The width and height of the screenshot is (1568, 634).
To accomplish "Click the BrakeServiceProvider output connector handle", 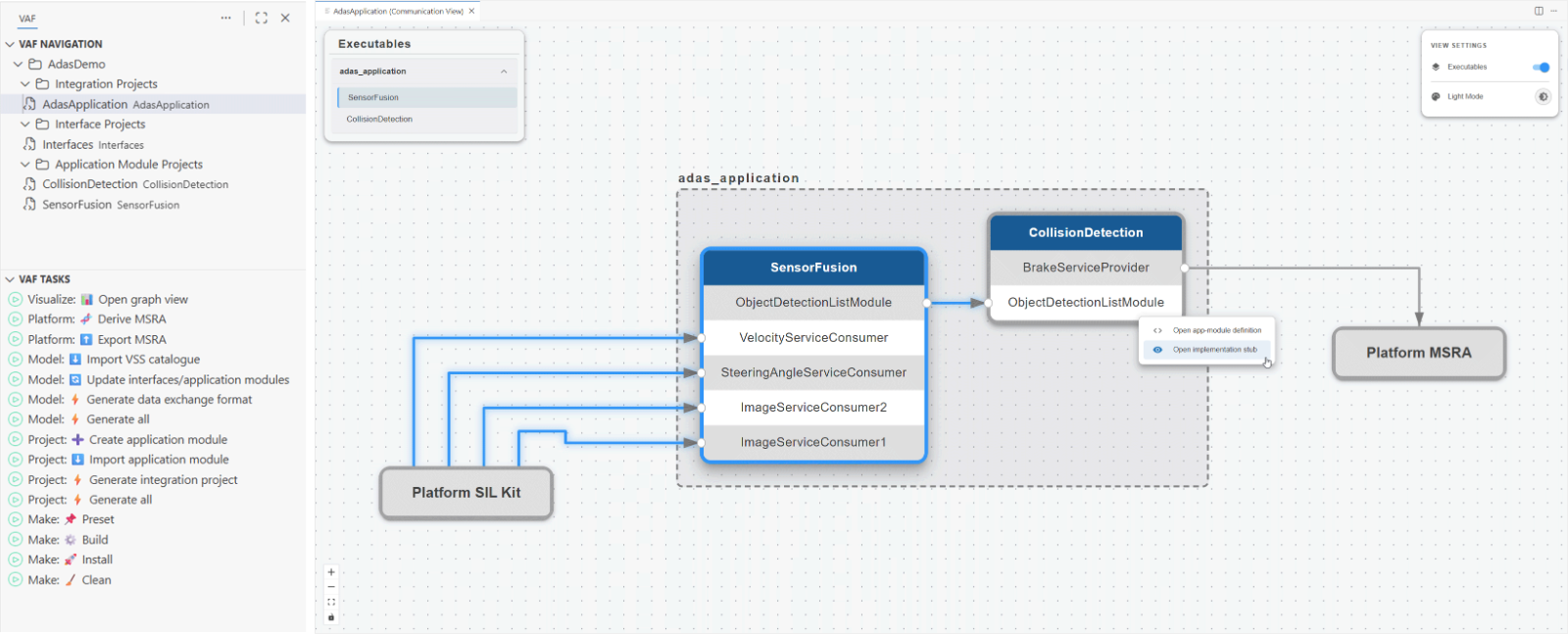I will [x=1185, y=268].
